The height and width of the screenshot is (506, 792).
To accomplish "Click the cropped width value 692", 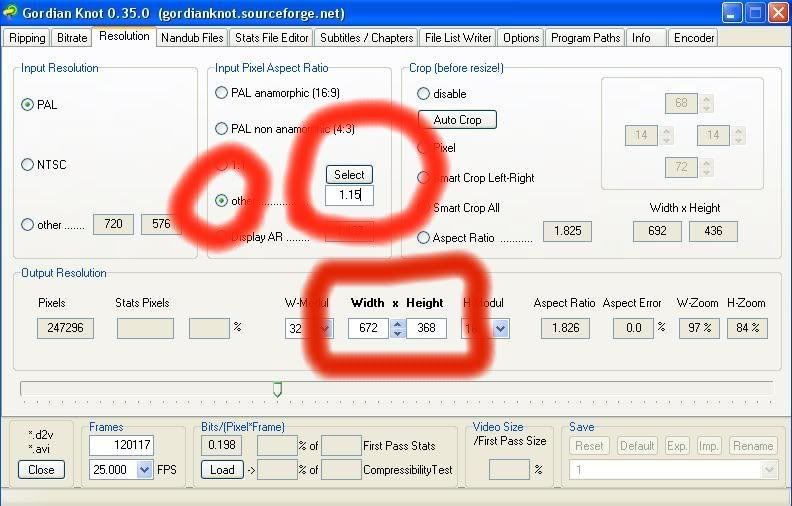I will (657, 231).
